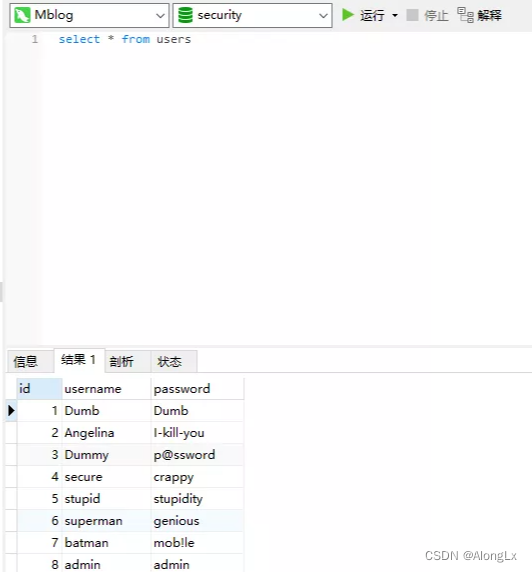The width and height of the screenshot is (532, 572).
Task: Click the green Run play icon
Action: pyautogui.click(x=348, y=15)
